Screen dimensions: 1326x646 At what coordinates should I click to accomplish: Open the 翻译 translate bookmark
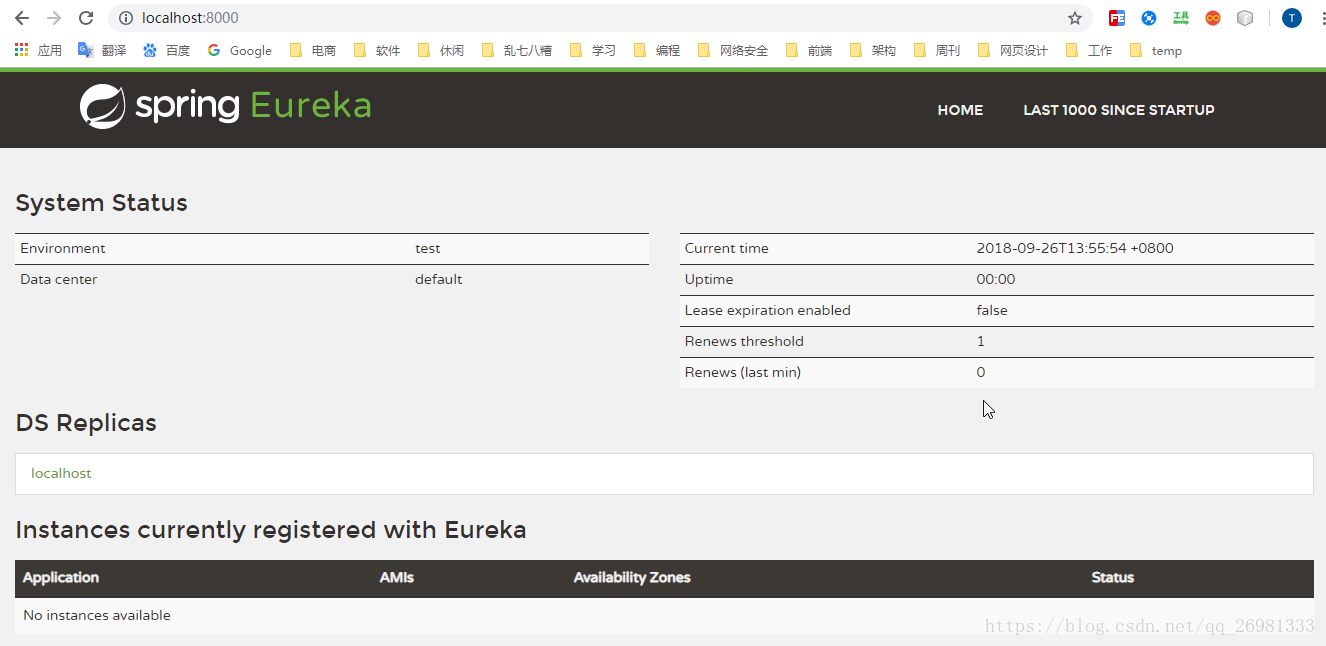(x=102, y=50)
